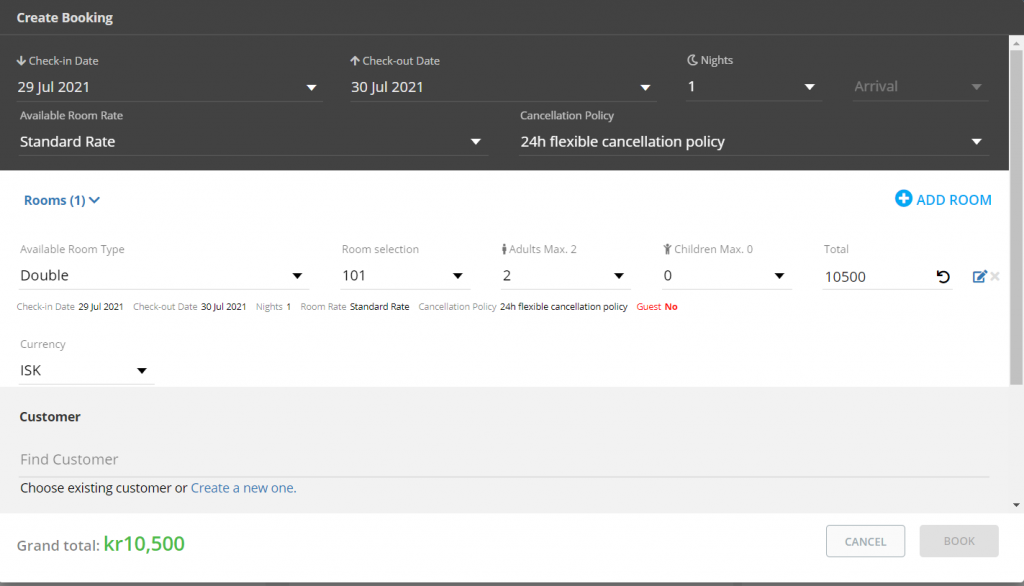Follow the Create a new one link
The width and height of the screenshot is (1024, 586).
pos(243,488)
